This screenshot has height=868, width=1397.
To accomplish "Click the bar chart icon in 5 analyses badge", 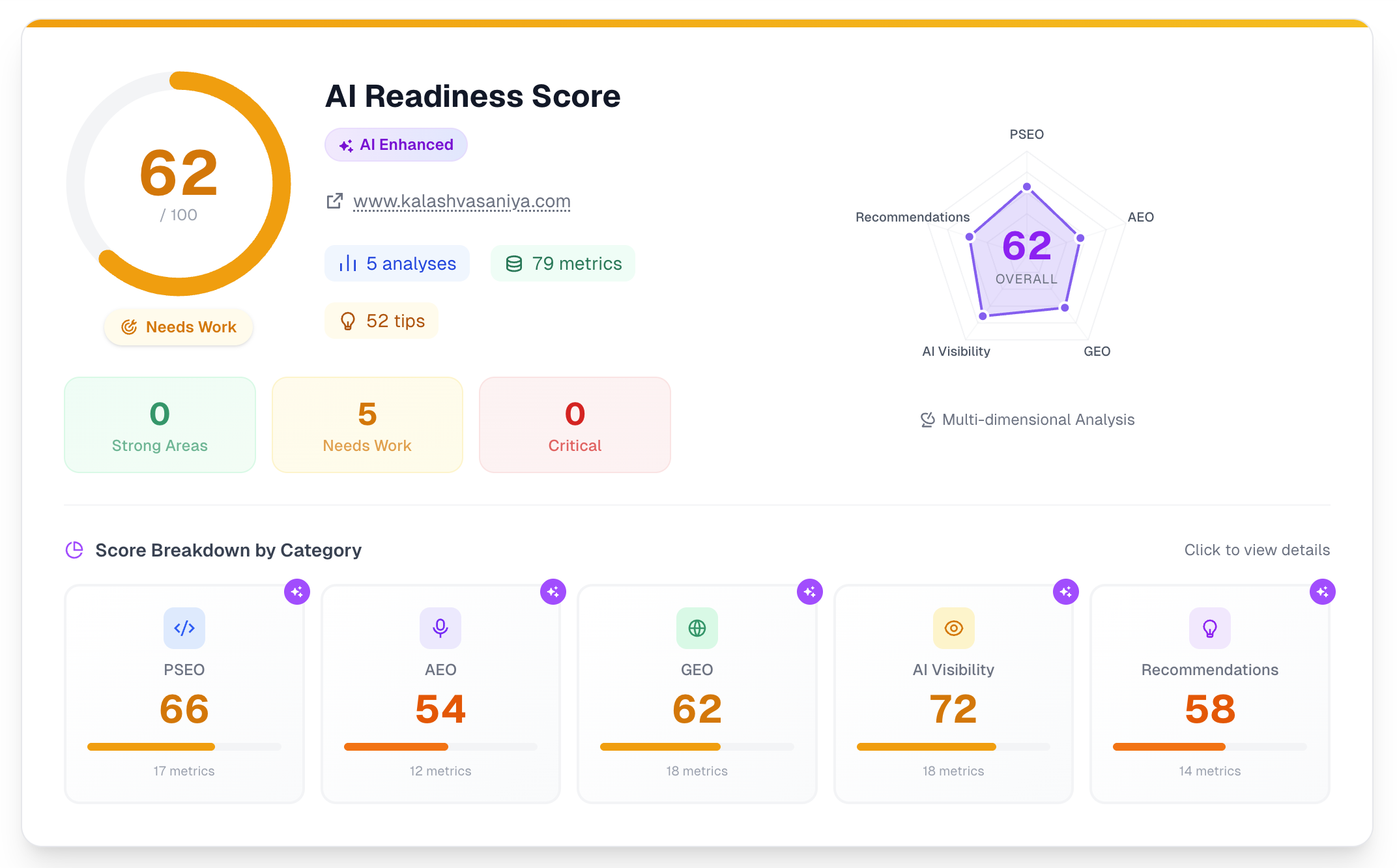I will click(349, 263).
